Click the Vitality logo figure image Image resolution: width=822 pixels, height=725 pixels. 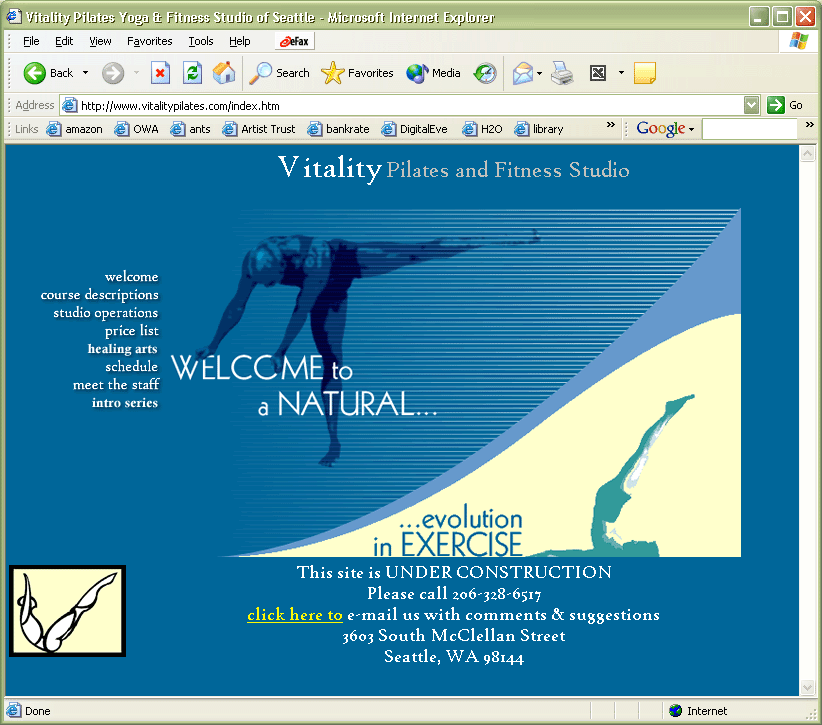click(67, 611)
